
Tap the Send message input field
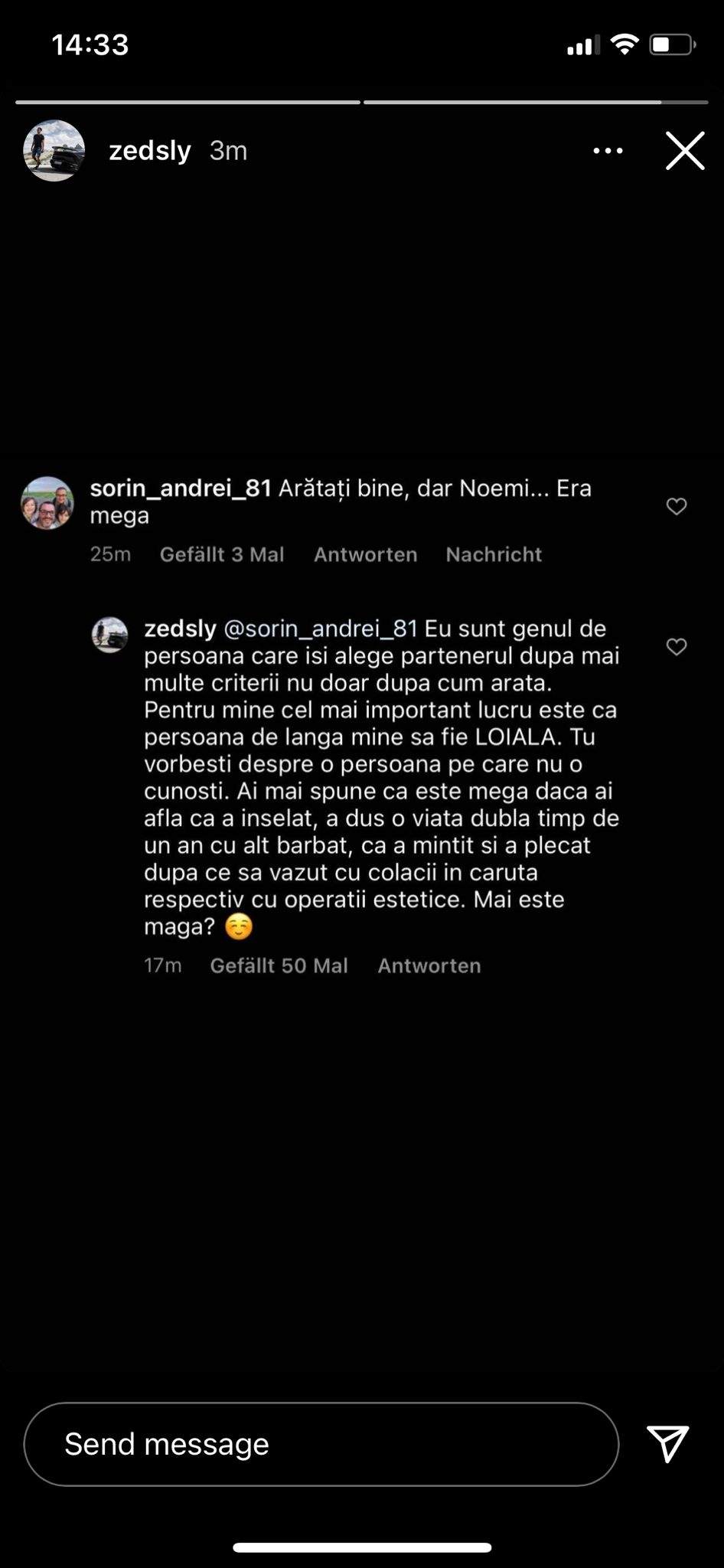(x=321, y=1444)
